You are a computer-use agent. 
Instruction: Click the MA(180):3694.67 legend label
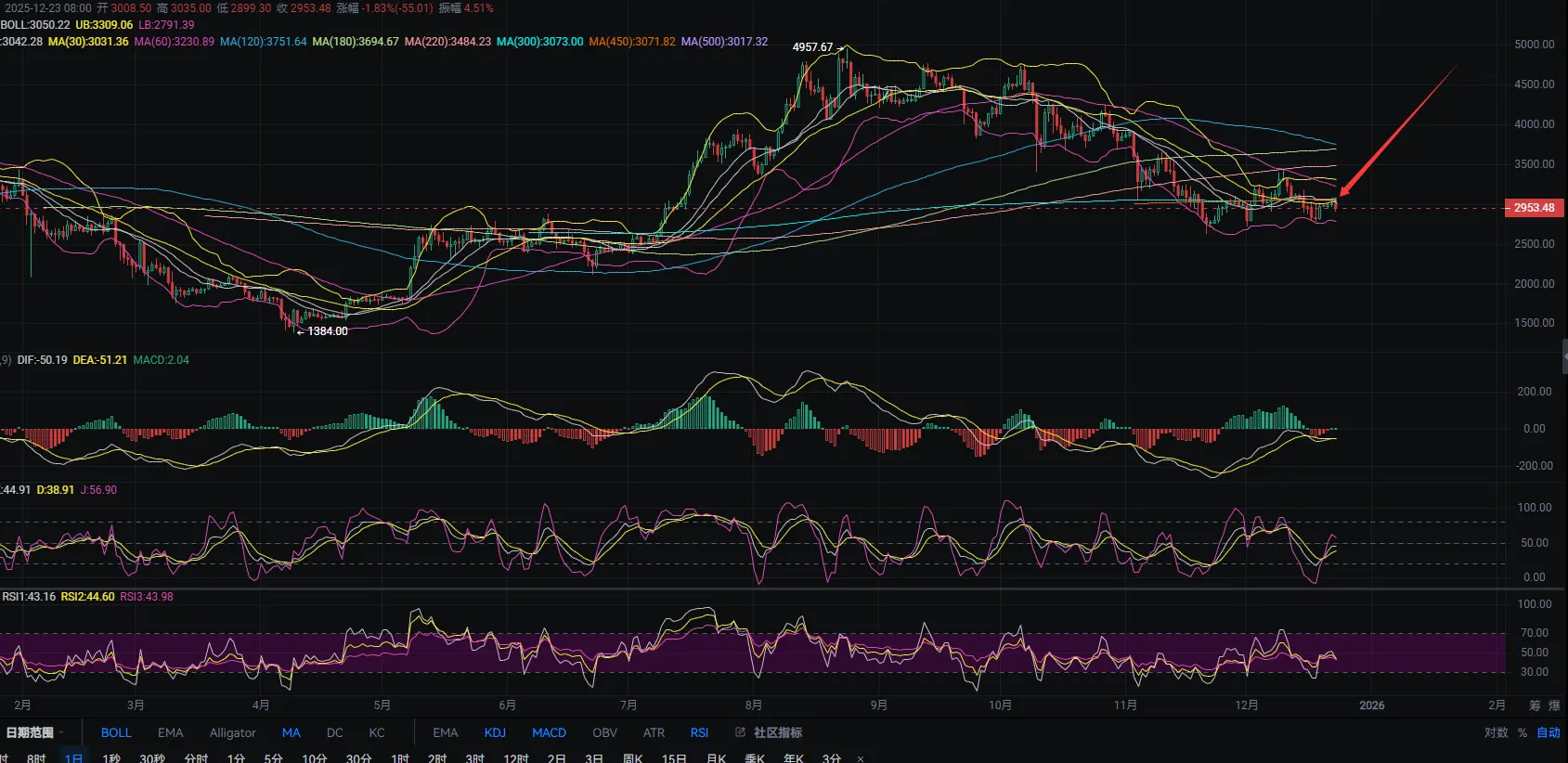pos(356,42)
